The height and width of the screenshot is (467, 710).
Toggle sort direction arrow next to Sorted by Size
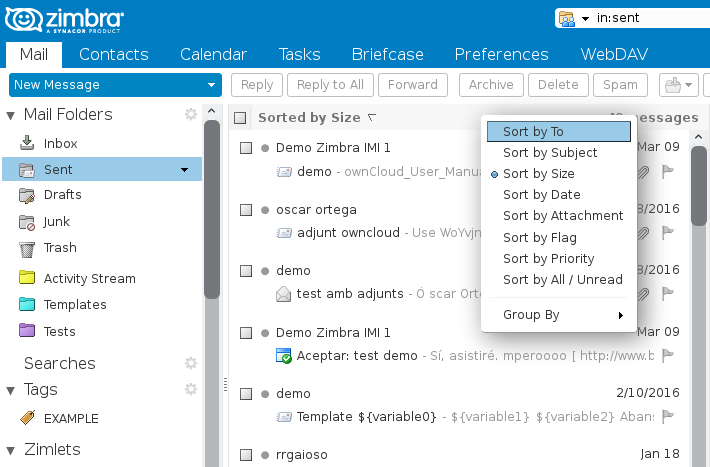pyautogui.click(x=372, y=118)
